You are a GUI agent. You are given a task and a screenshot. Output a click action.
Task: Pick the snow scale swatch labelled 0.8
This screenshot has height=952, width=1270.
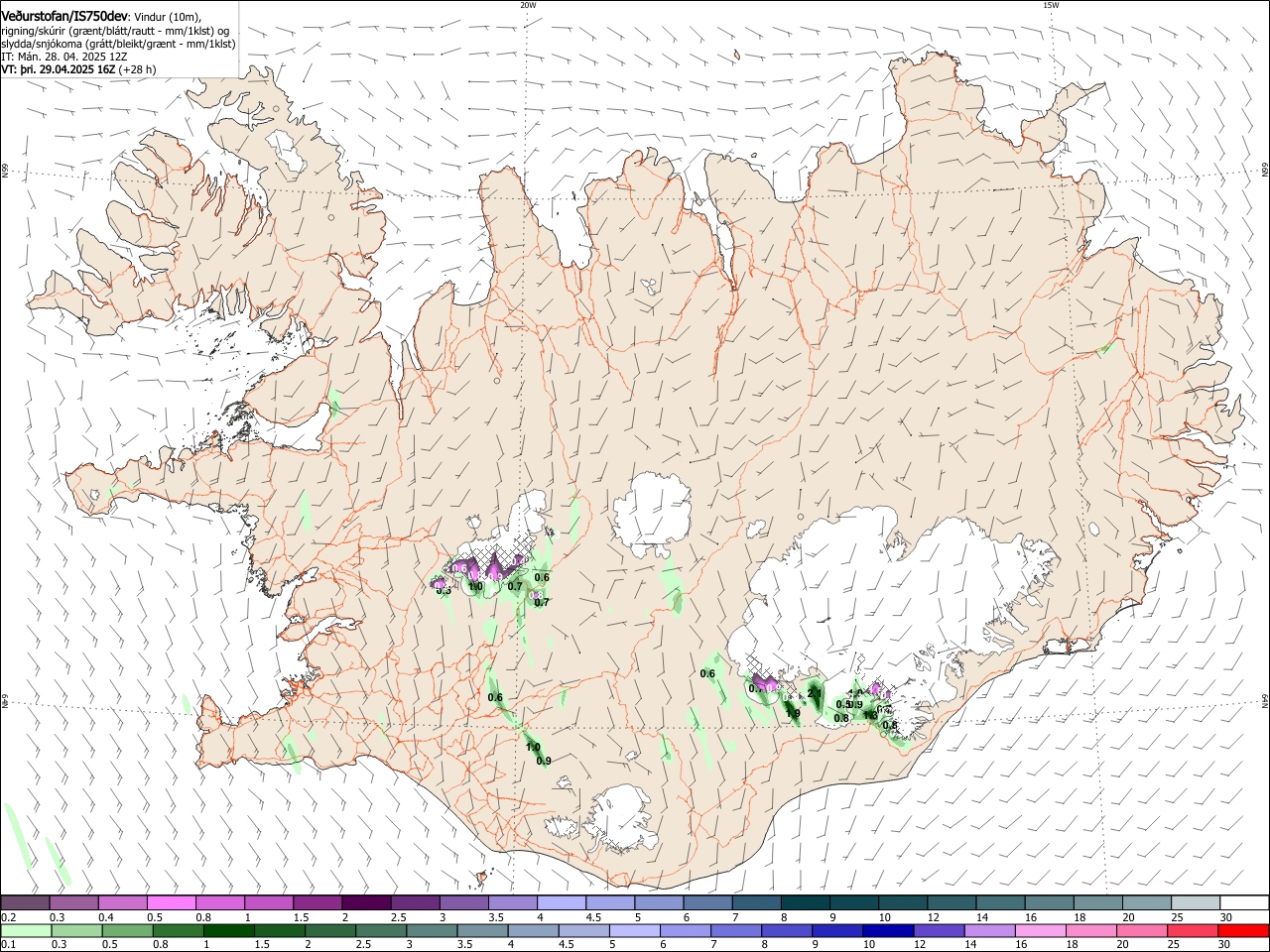coord(219,903)
